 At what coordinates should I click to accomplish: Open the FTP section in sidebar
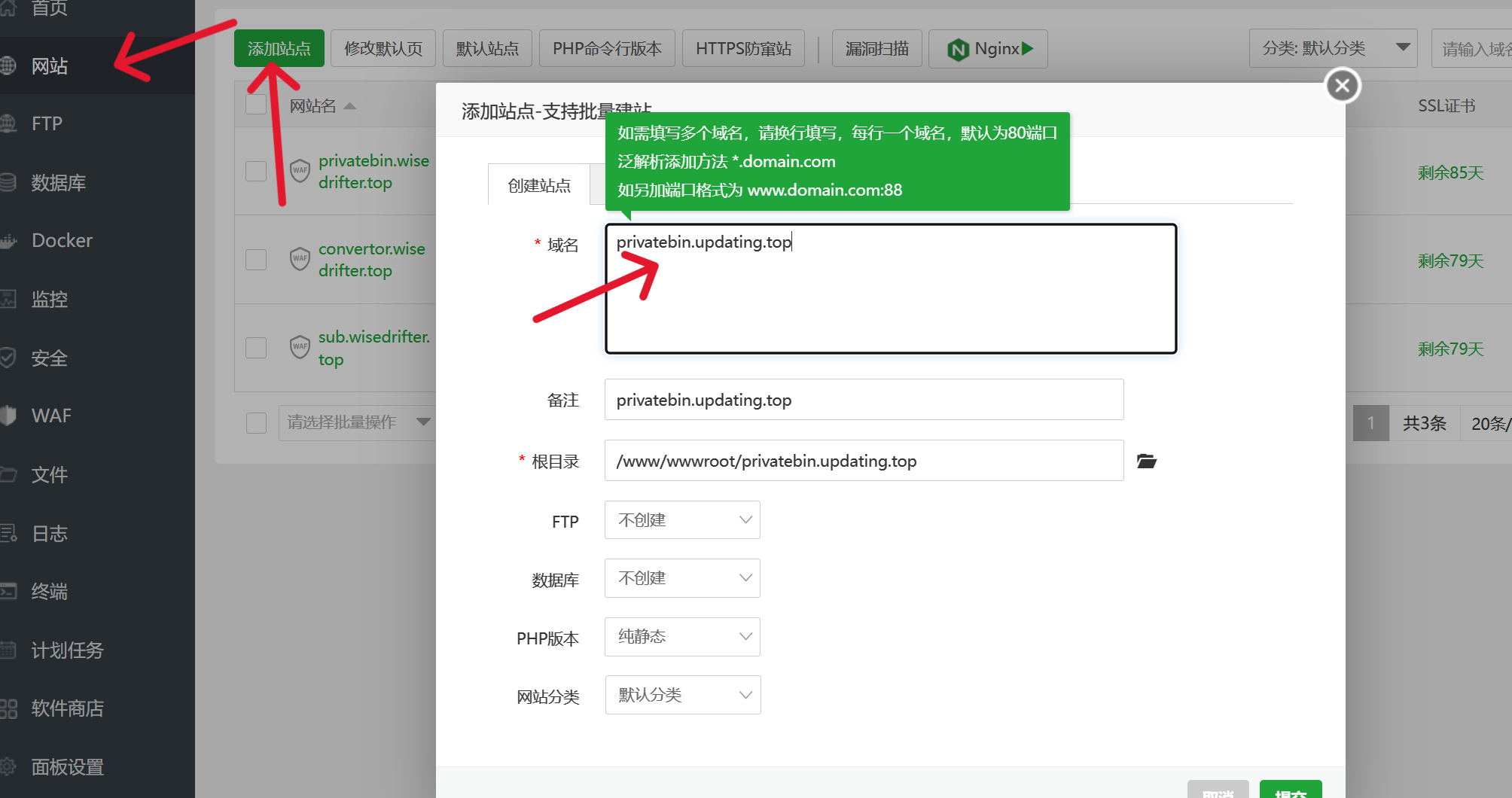(47, 123)
